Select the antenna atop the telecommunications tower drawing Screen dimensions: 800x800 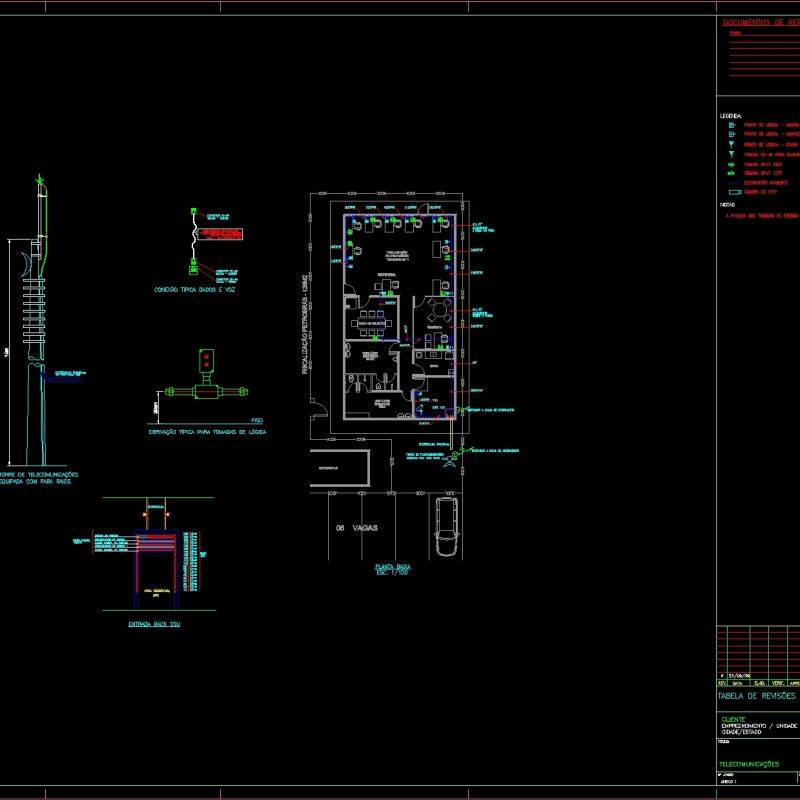pyautogui.click(x=40, y=182)
